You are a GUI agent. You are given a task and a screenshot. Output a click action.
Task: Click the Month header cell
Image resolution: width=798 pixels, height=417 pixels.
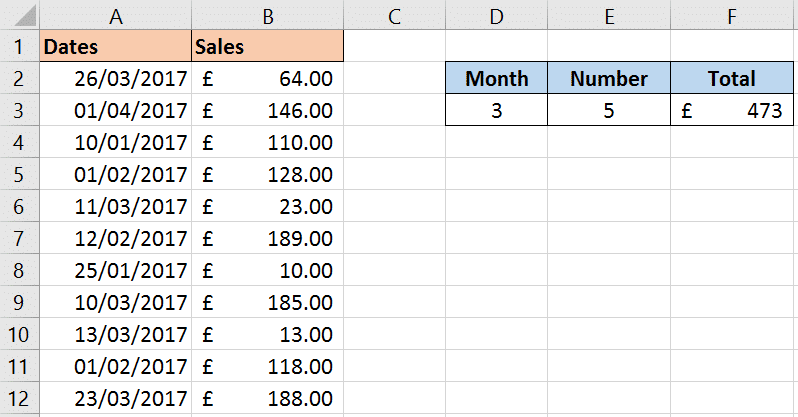pyautogui.click(x=496, y=78)
